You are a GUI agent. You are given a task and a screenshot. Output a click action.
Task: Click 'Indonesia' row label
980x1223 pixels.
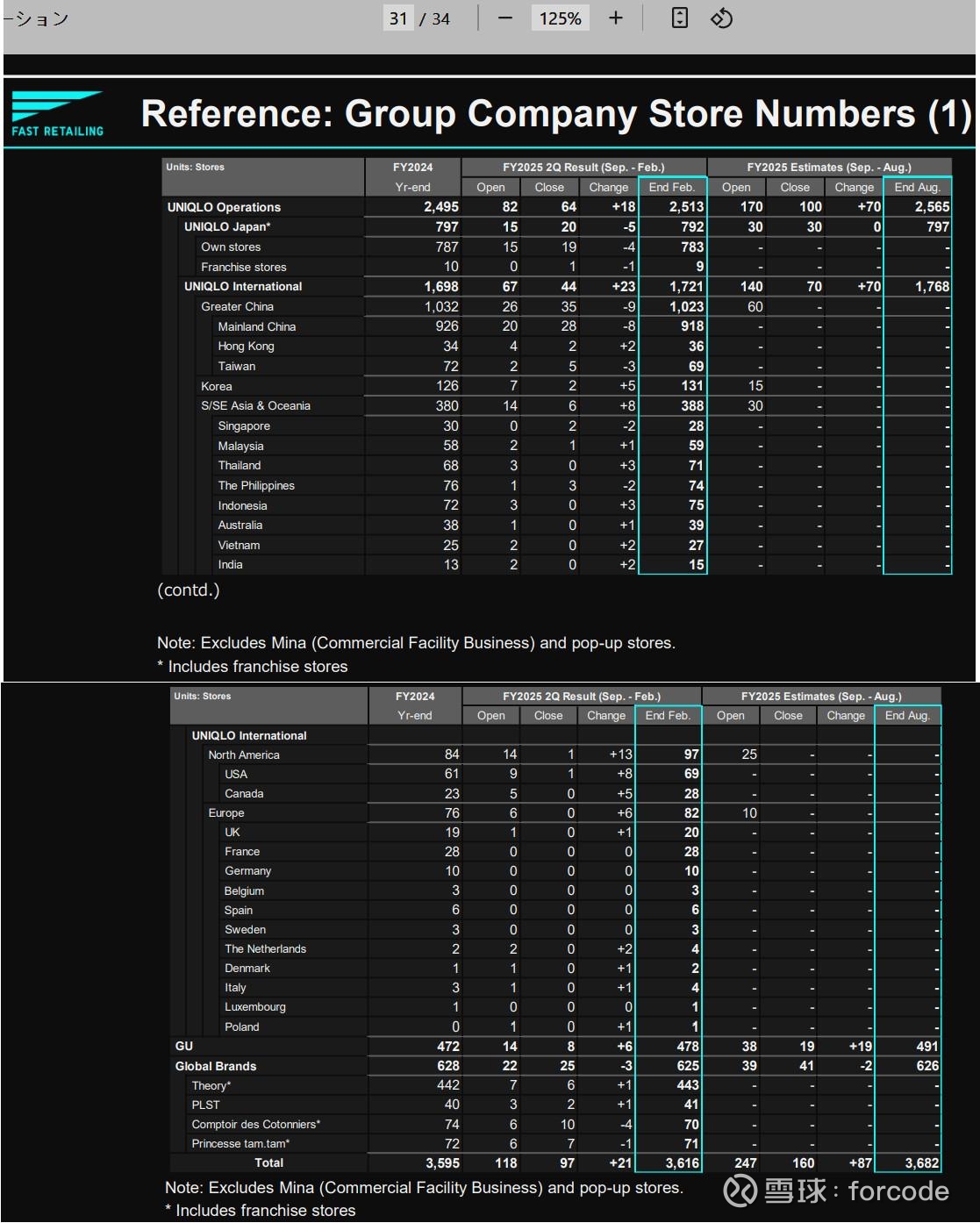(243, 505)
